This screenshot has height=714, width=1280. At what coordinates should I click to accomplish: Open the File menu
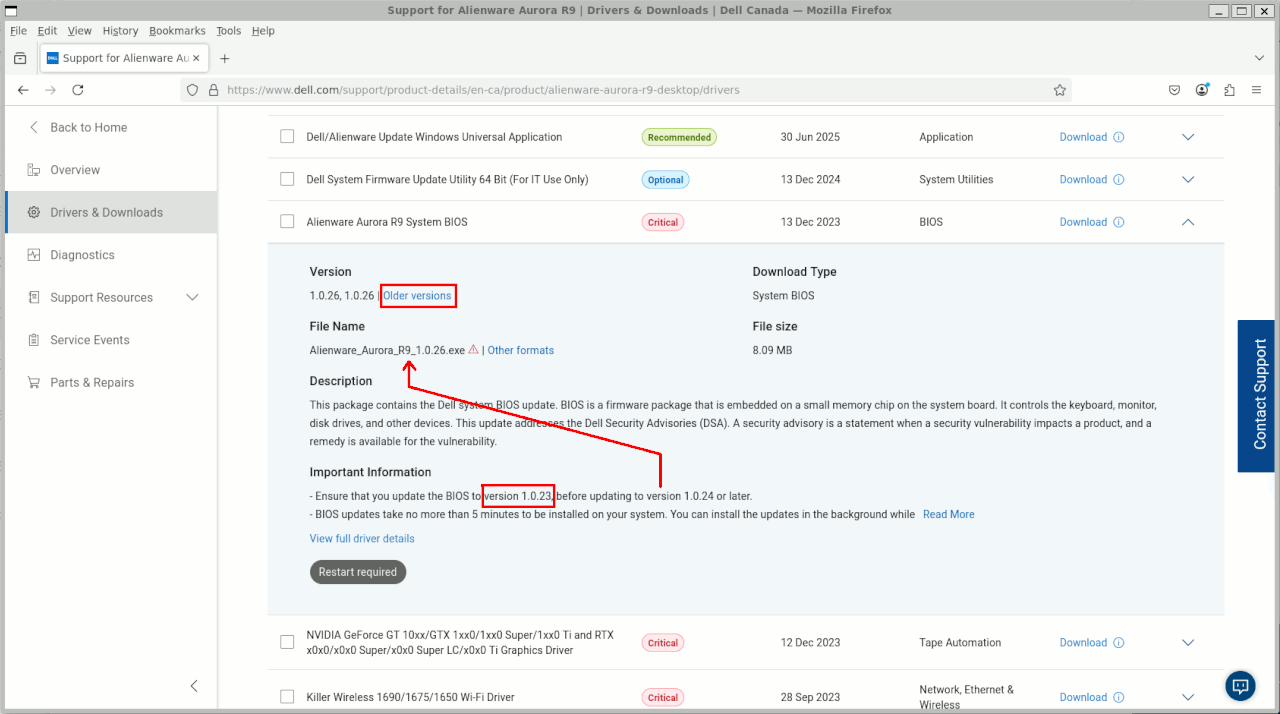[18, 31]
